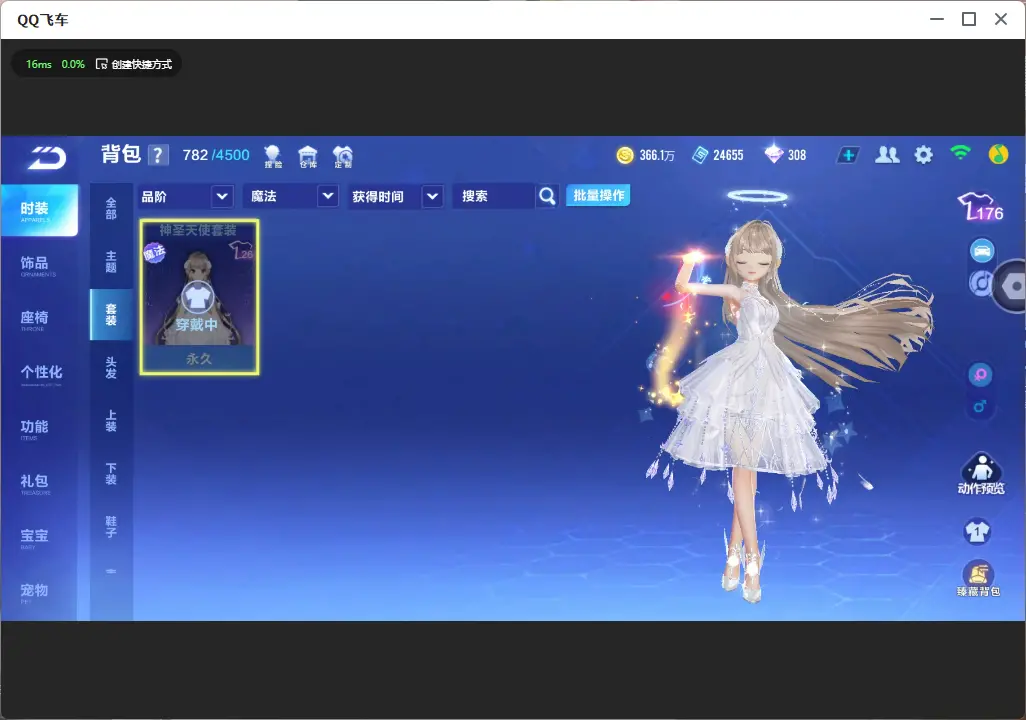Minimize the QQ飞车 window

pos(937,20)
